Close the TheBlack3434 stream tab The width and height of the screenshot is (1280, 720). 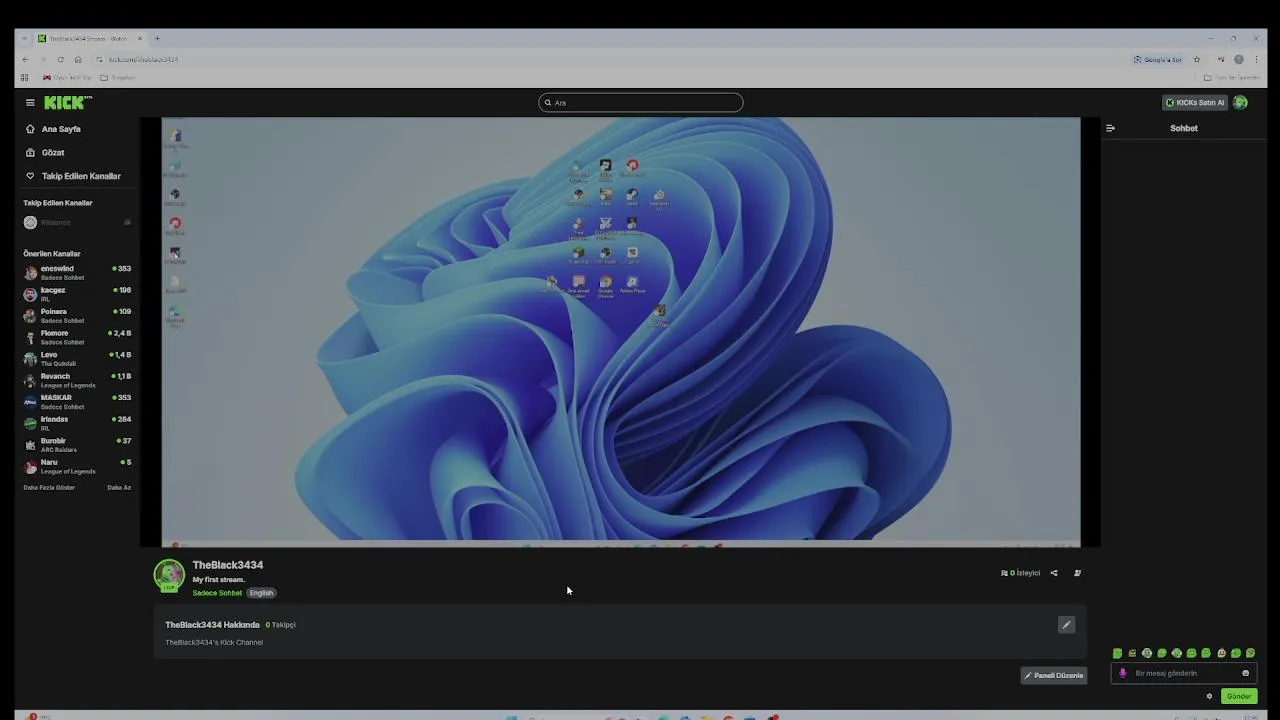coord(140,38)
